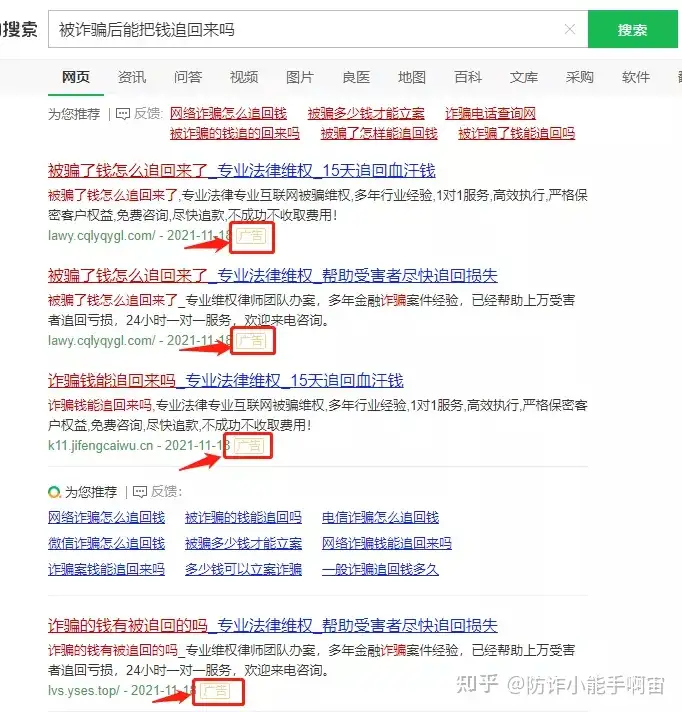Switch to the 资讯 tab
Screen dimensions: 682x712
(x=132, y=77)
